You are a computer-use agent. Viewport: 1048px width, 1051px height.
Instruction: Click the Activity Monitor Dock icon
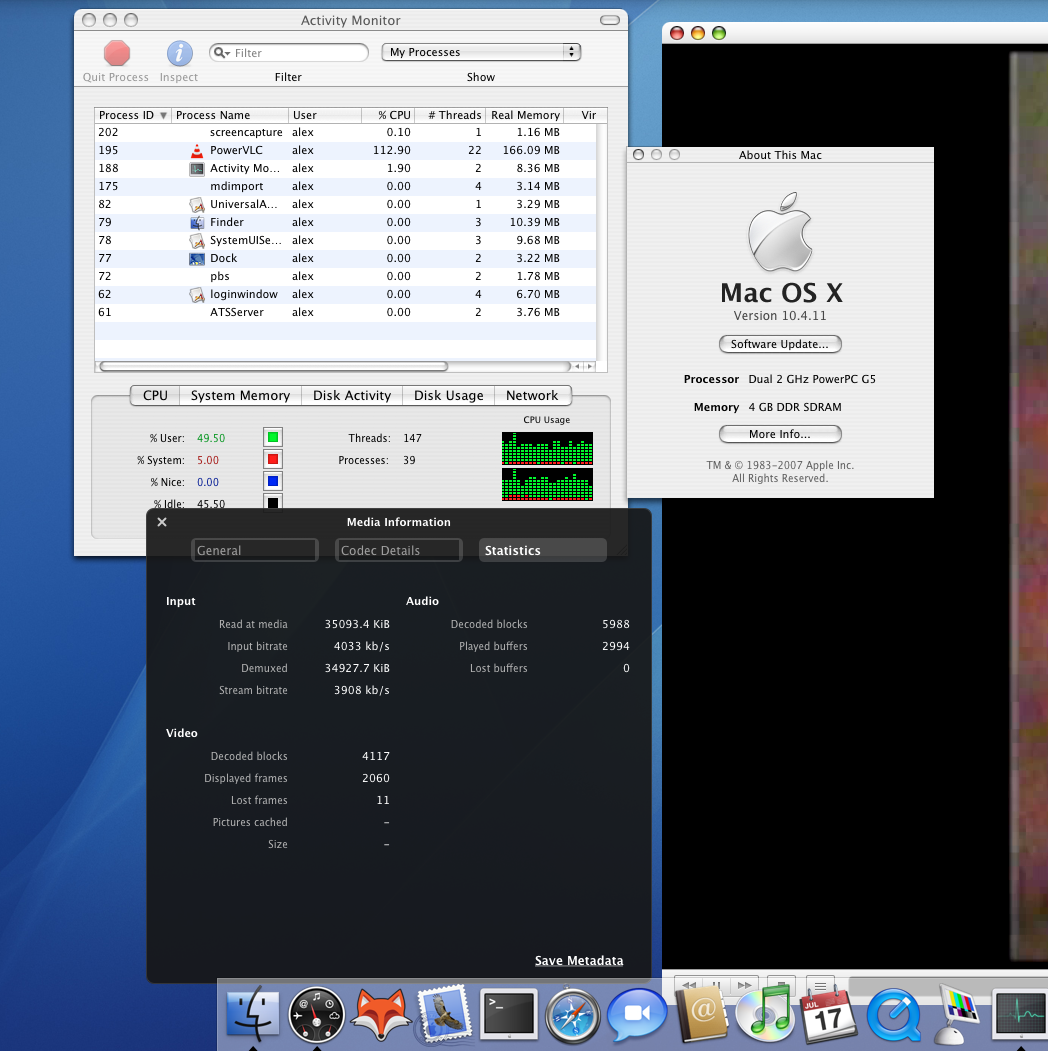pos(1020,1013)
